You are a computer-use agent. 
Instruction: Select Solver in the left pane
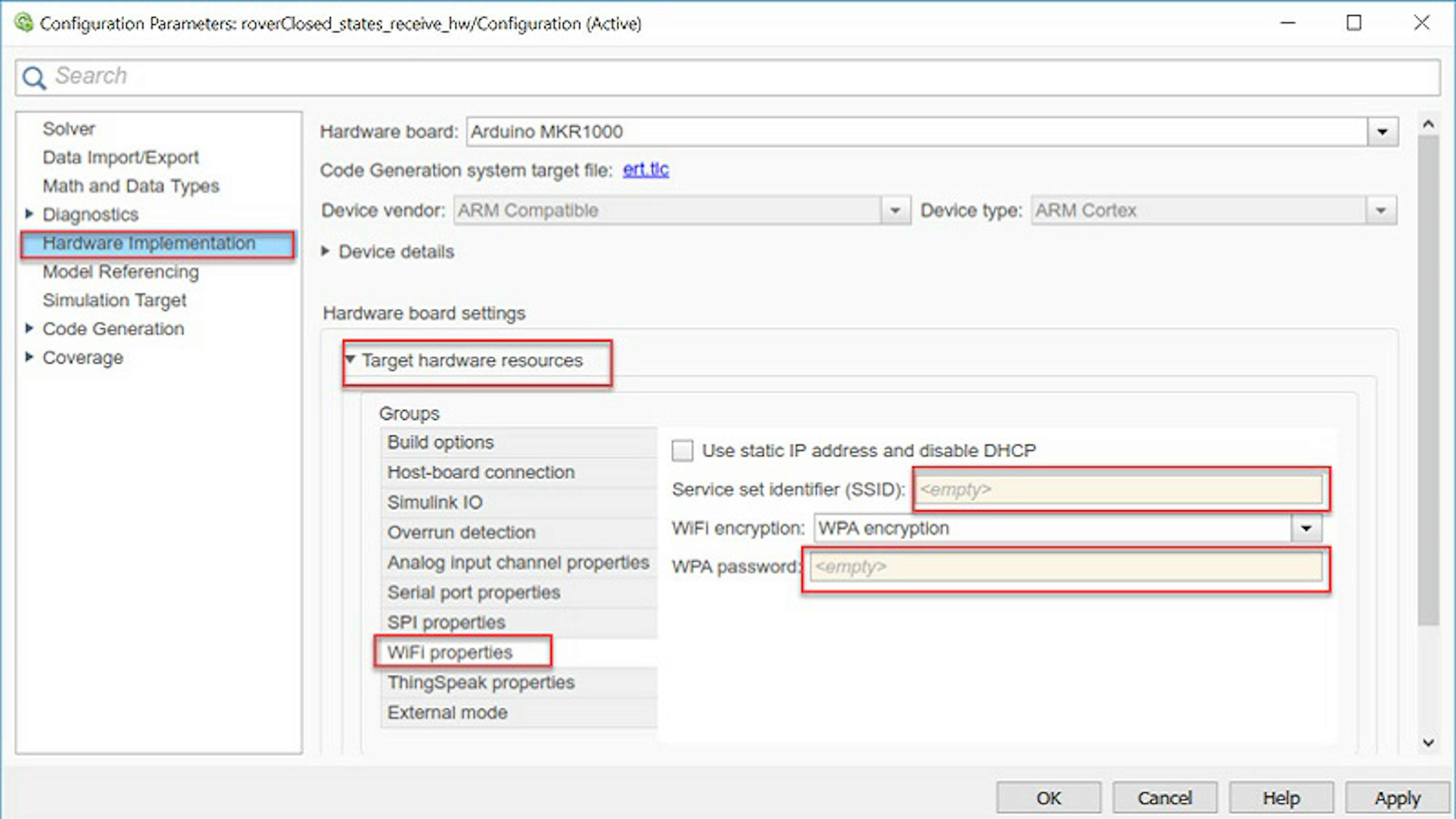click(x=68, y=129)
